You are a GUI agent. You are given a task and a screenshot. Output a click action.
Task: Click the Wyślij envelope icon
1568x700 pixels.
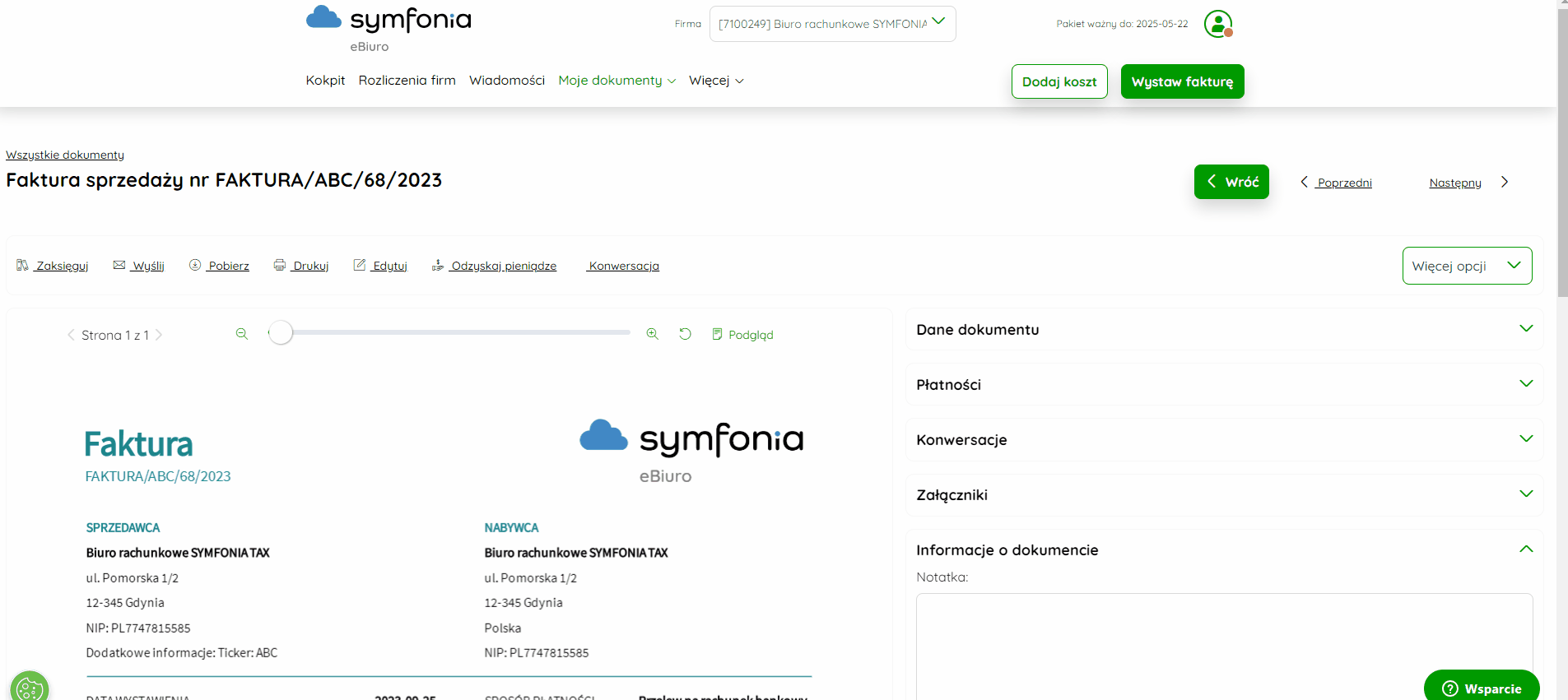(x=119, y=265)
